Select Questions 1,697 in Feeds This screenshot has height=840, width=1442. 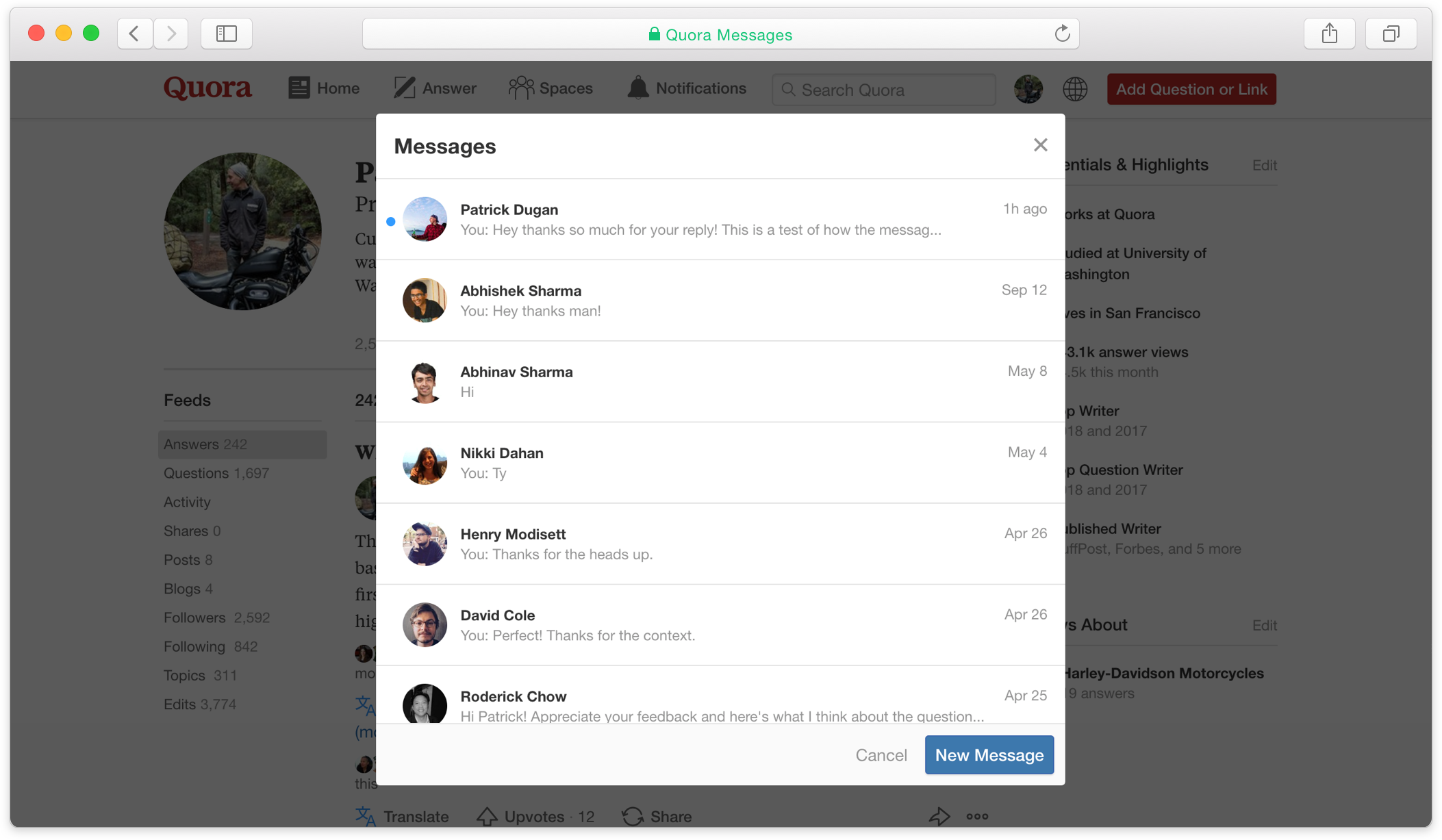tap(216, 473)
